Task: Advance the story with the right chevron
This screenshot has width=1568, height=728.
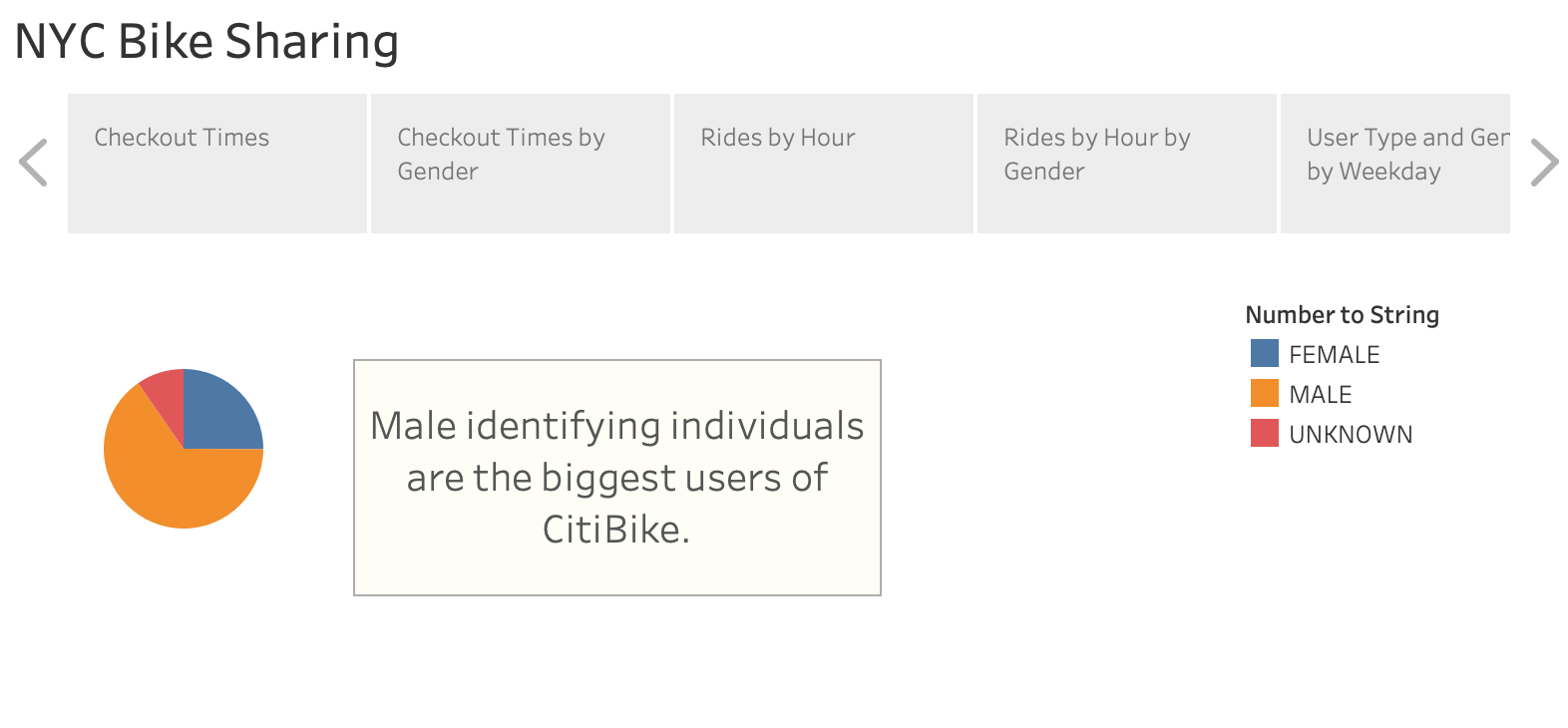Action: pos(1542,161)
